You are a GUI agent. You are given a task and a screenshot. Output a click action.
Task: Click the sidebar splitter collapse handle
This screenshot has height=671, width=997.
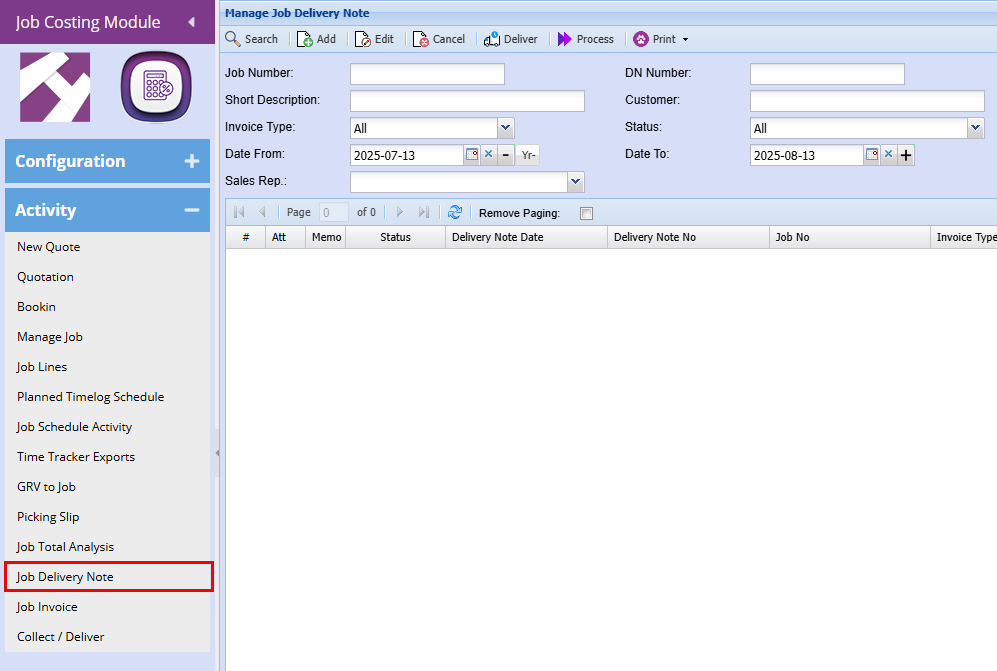217,453
